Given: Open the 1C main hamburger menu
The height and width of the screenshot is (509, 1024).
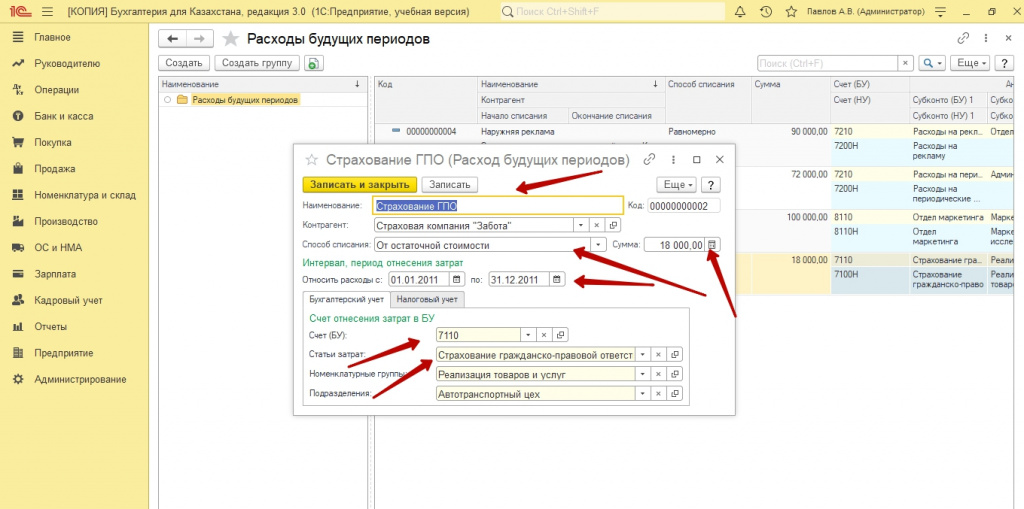Looking at the screenshot, I should point(47,11).
